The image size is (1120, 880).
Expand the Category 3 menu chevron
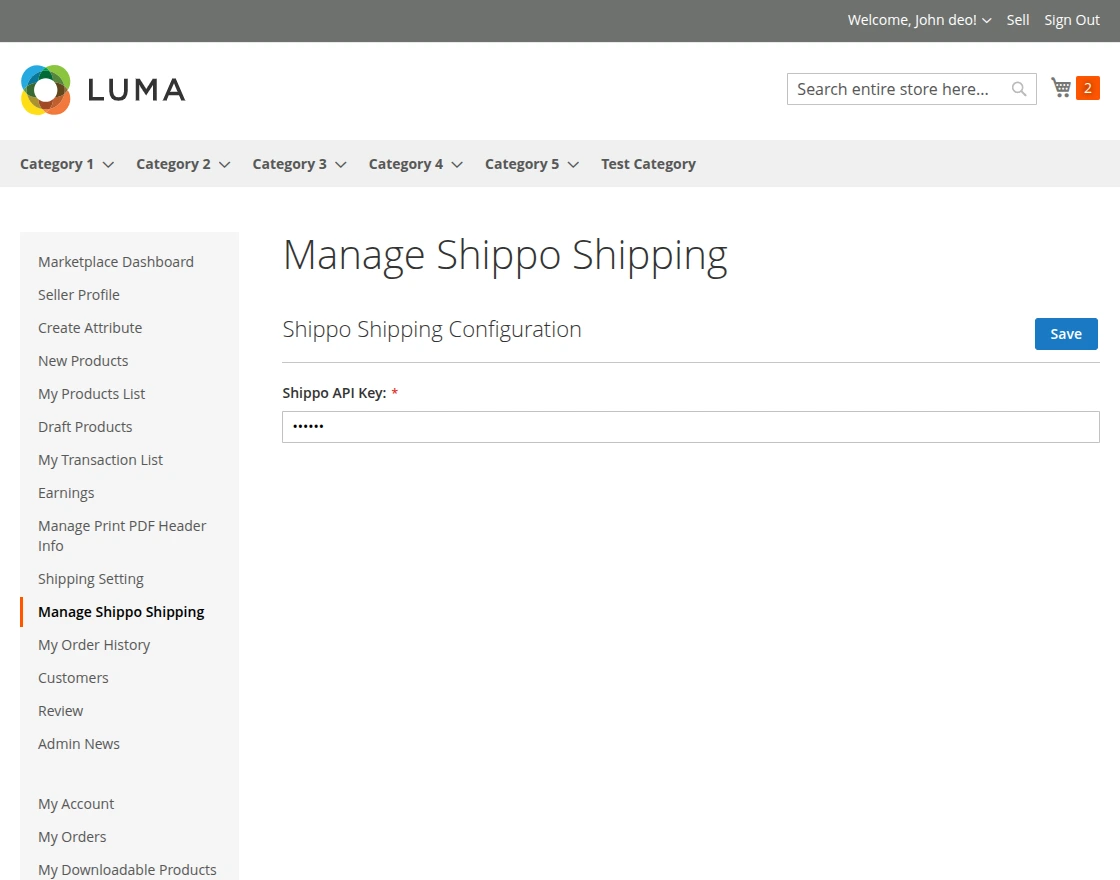[341, 164]
